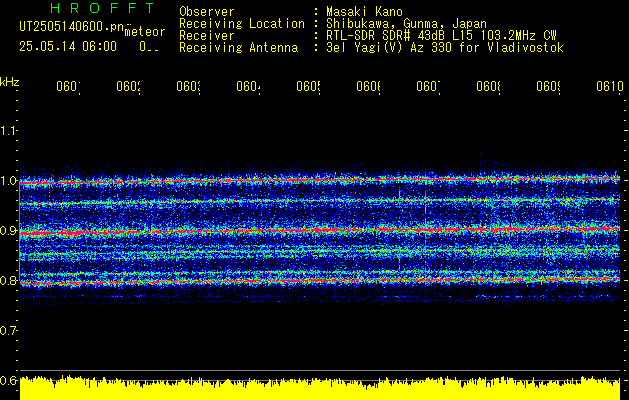The width and height of the screenshot is (629, 400).
Task: Click the 1.1 kHz frequency axis label
Action: click(8, 130)
